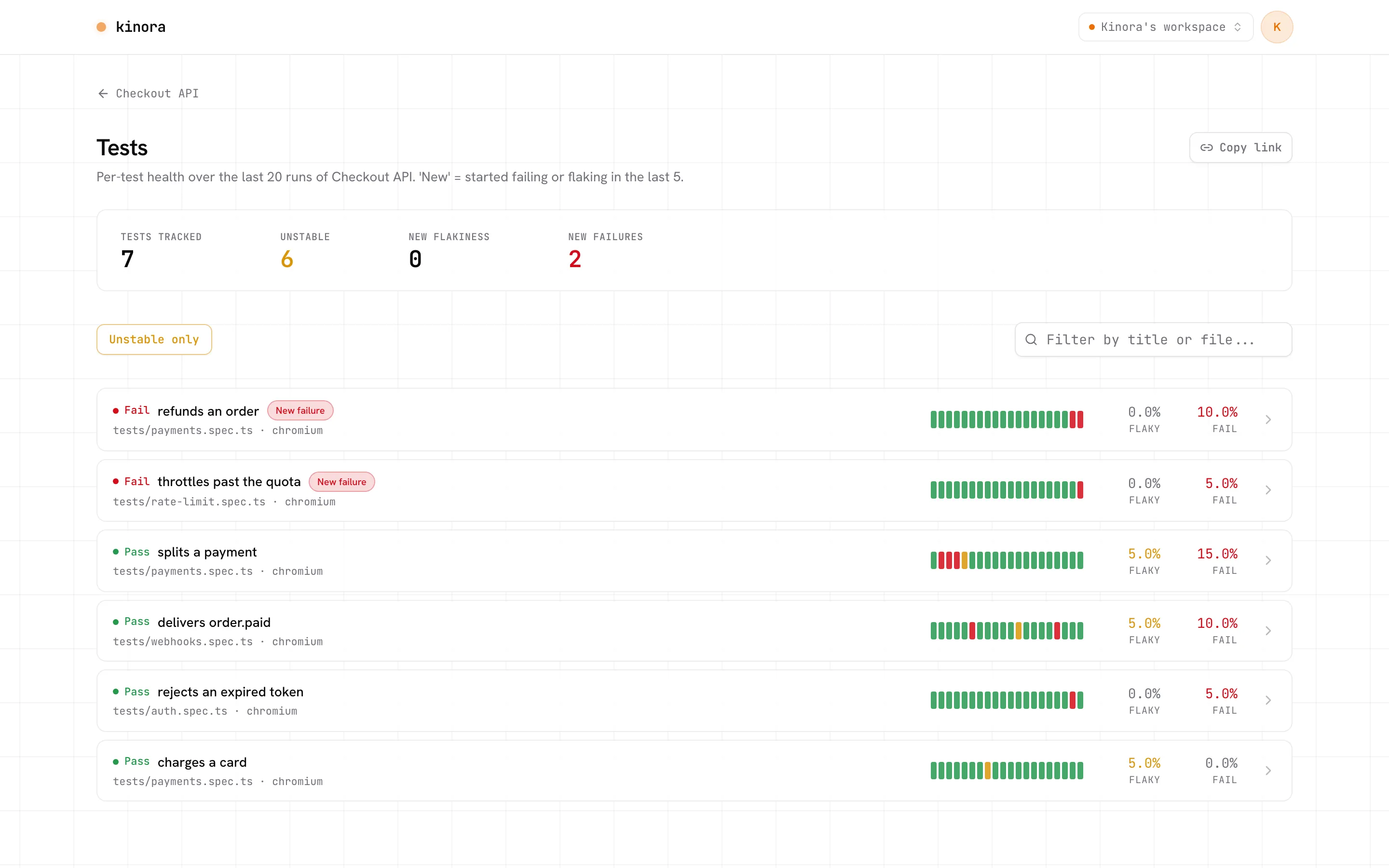1389x868 pixels.
Task: Open the charges a card test
Action: pyautogui.click(x=694, y=771)
